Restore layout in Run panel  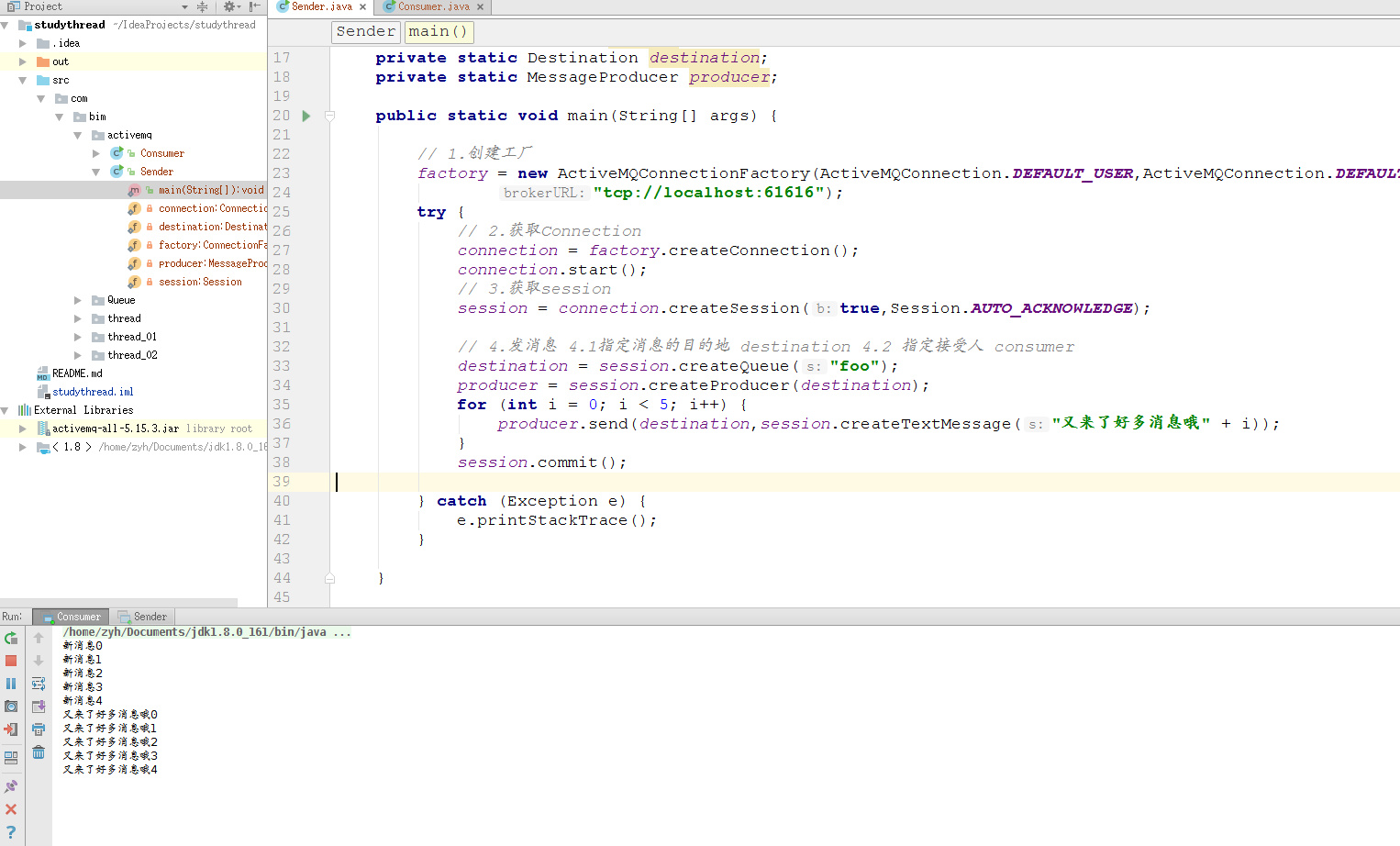click(x=11, y=758)
